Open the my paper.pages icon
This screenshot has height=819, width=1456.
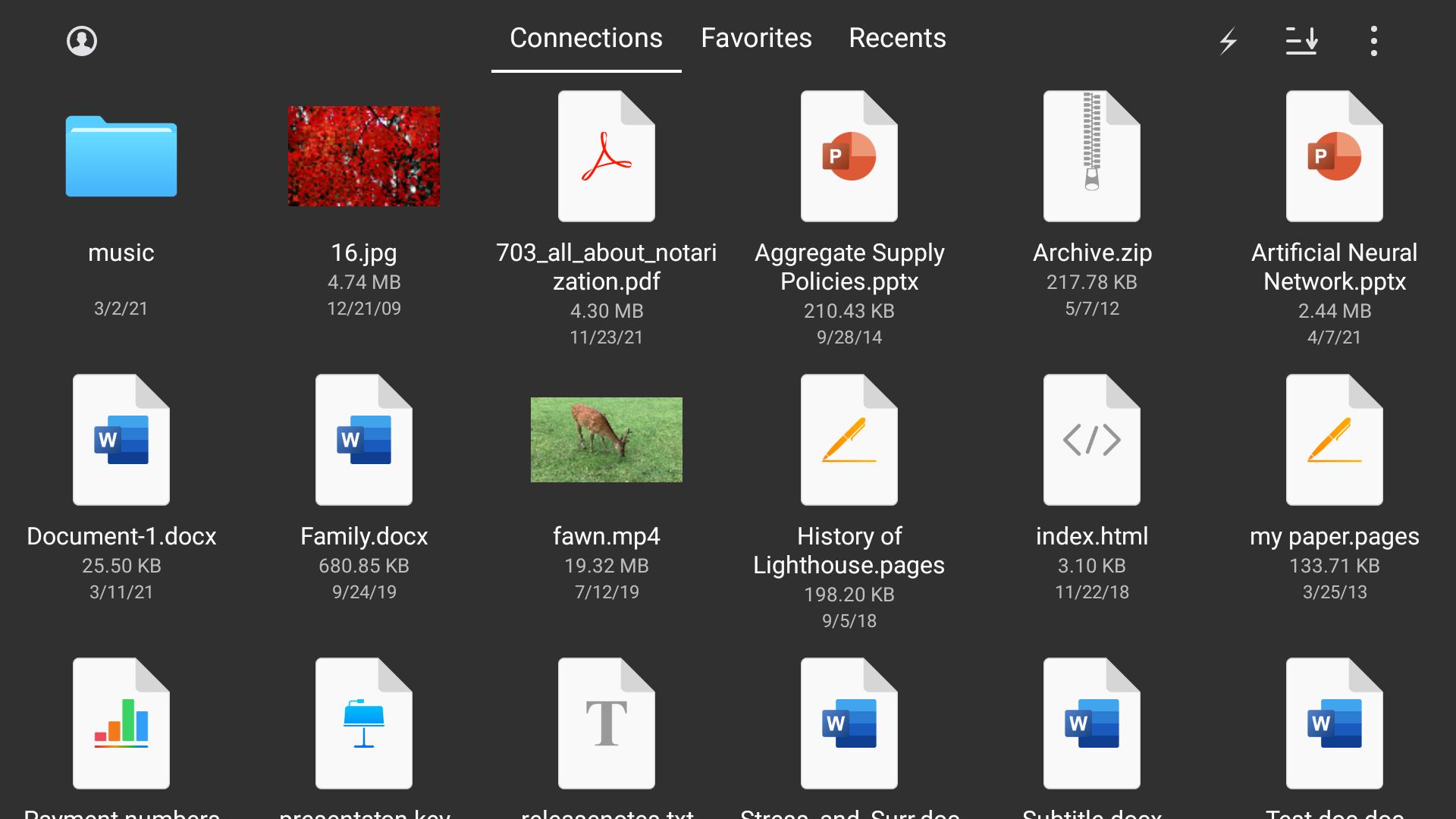(1335, 440)
